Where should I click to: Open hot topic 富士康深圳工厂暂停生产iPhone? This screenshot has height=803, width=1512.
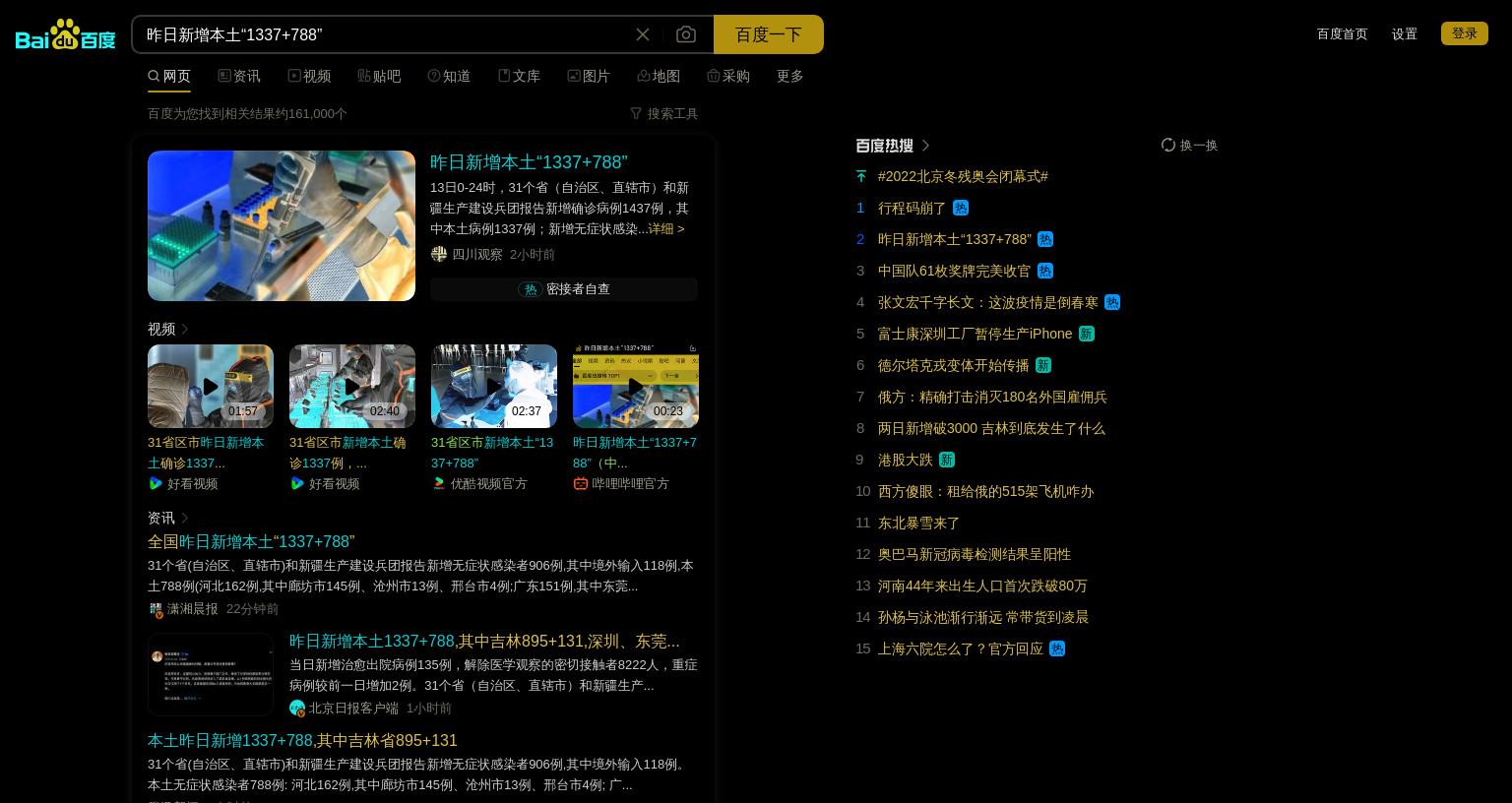[975, 334]
